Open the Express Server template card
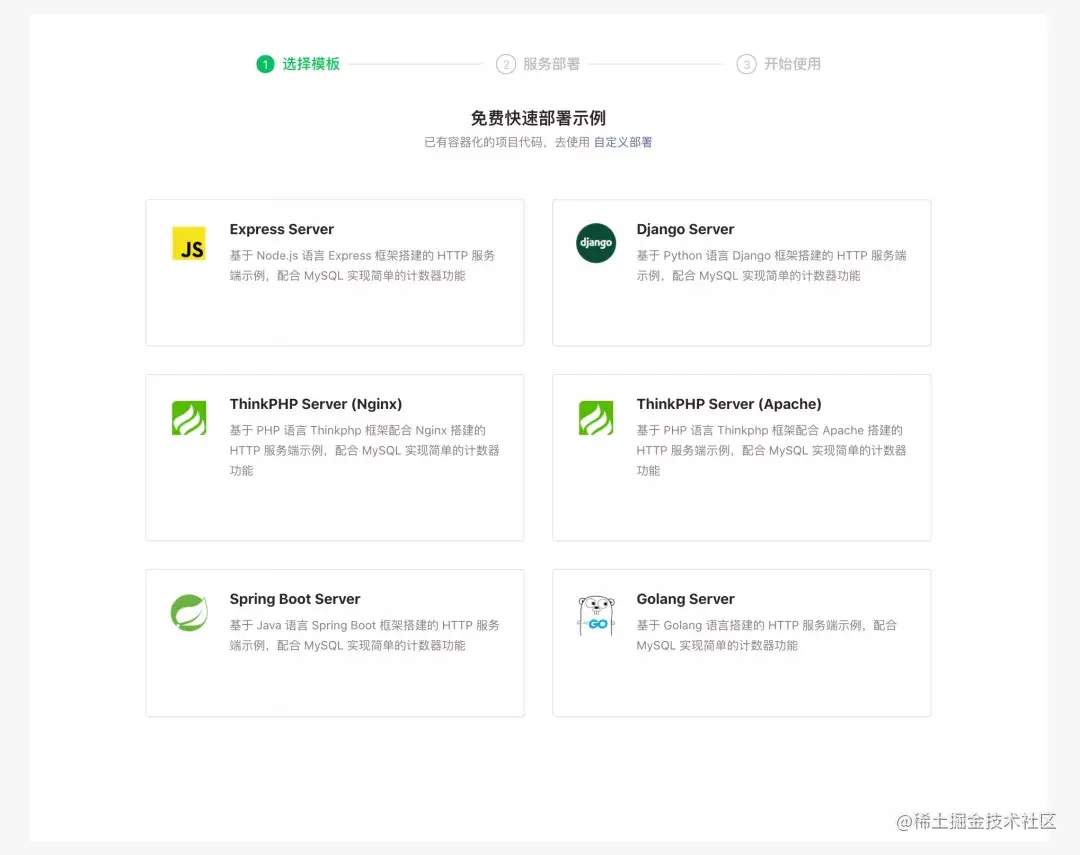This screenshot has height=855, width=1080. [335, 272]
